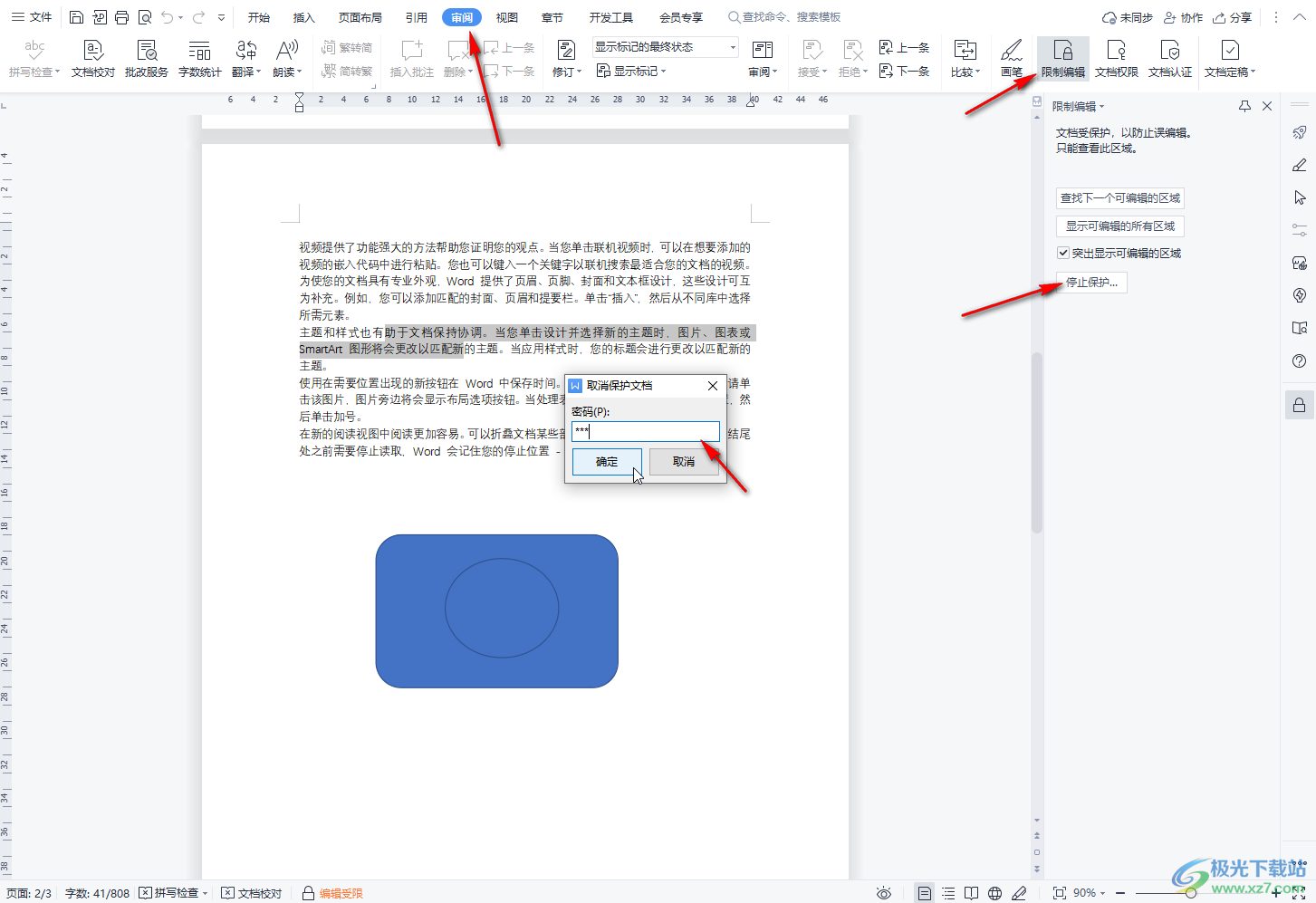The width and height of the screenshot is (1316, 903).
Task: Open 字数统计 word count
Action: click(x=200, y=59)
